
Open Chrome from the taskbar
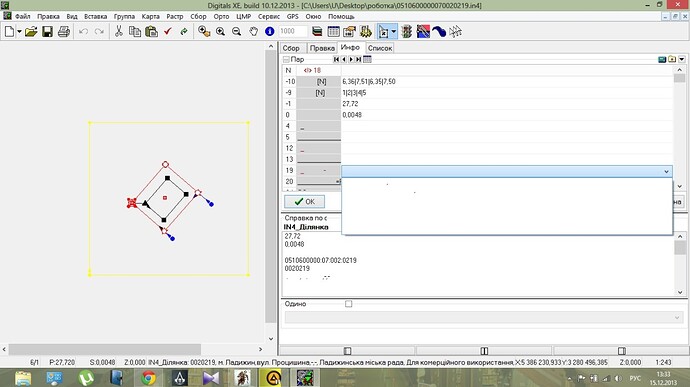(148, 378)
